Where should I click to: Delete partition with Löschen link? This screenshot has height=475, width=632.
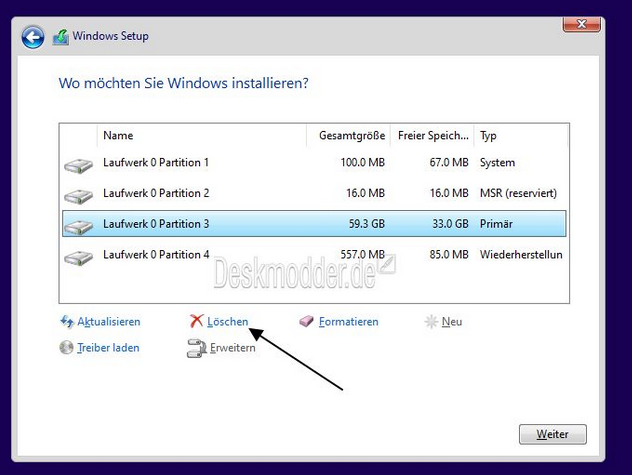tap(228, 322)
